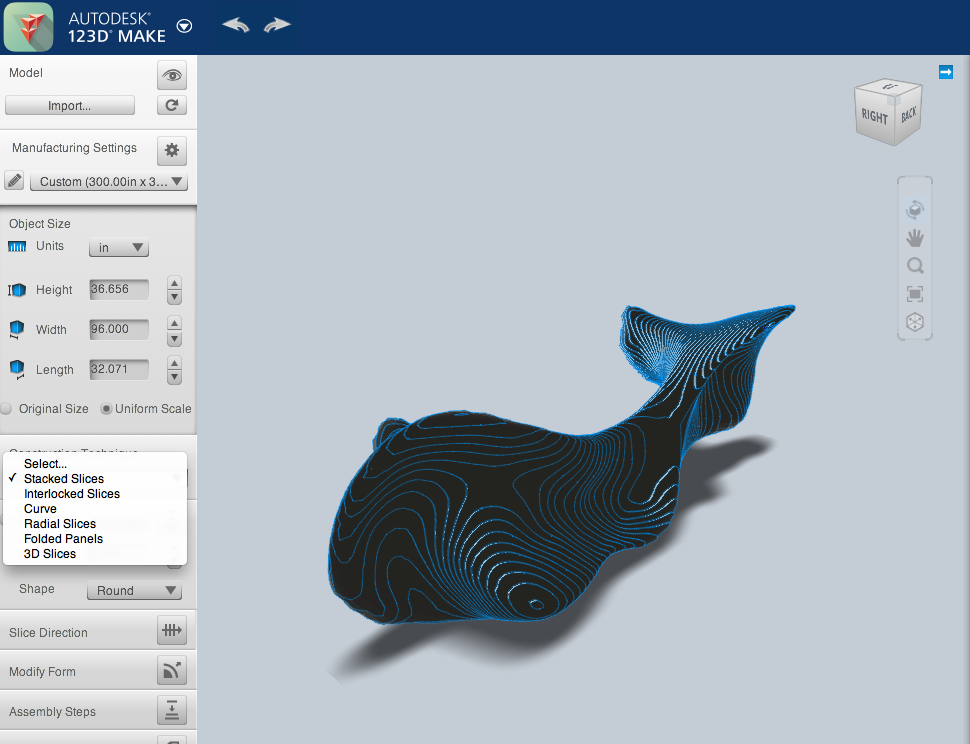Click the Fit to view icon
The image size is (970, 744).
[x=915, y=294]
